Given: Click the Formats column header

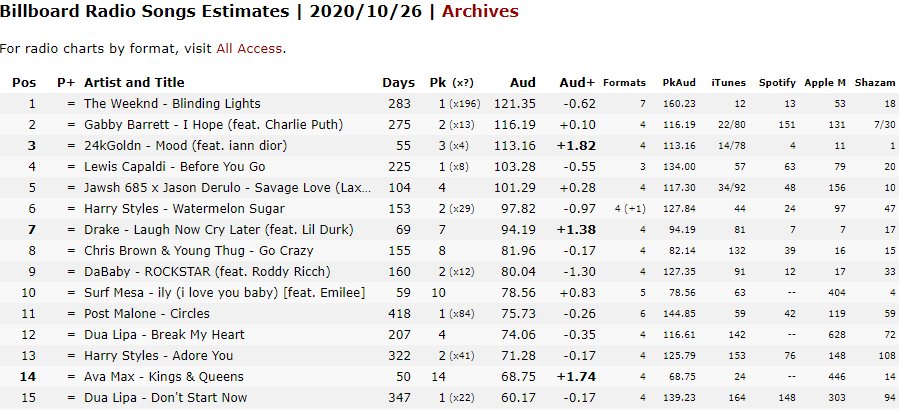Looking at the screenshot, I should 624,83.
